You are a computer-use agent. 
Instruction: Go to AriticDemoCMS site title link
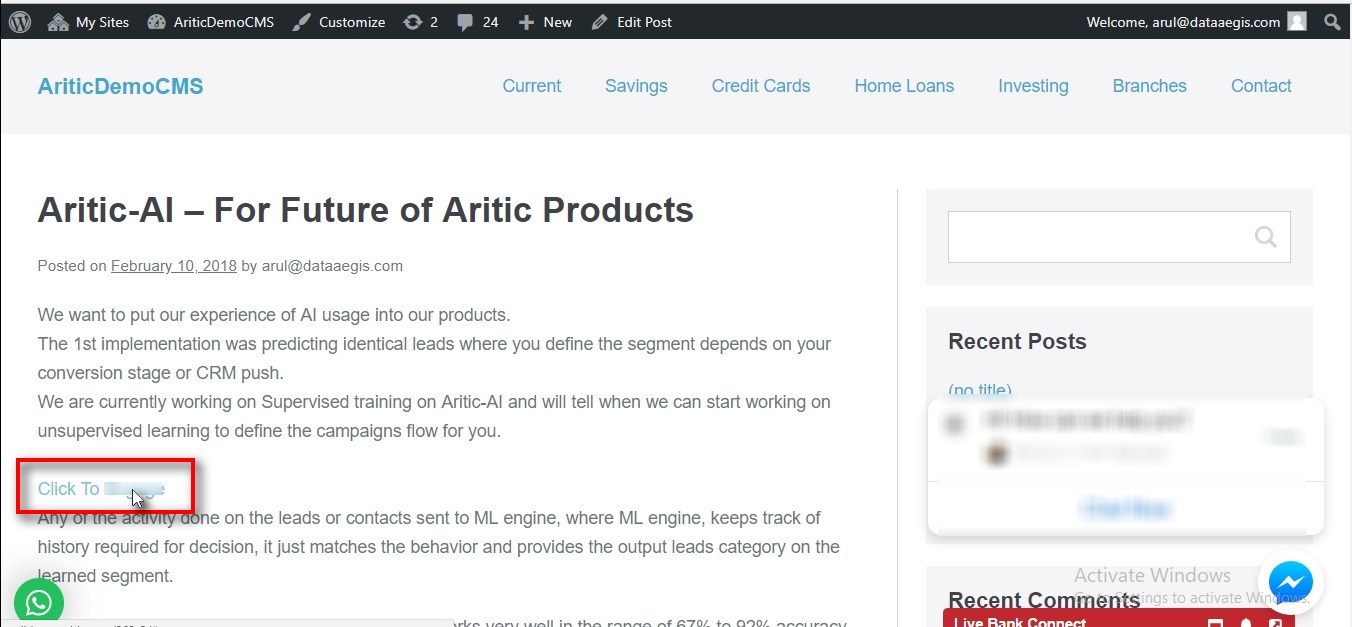pos(120,86)
